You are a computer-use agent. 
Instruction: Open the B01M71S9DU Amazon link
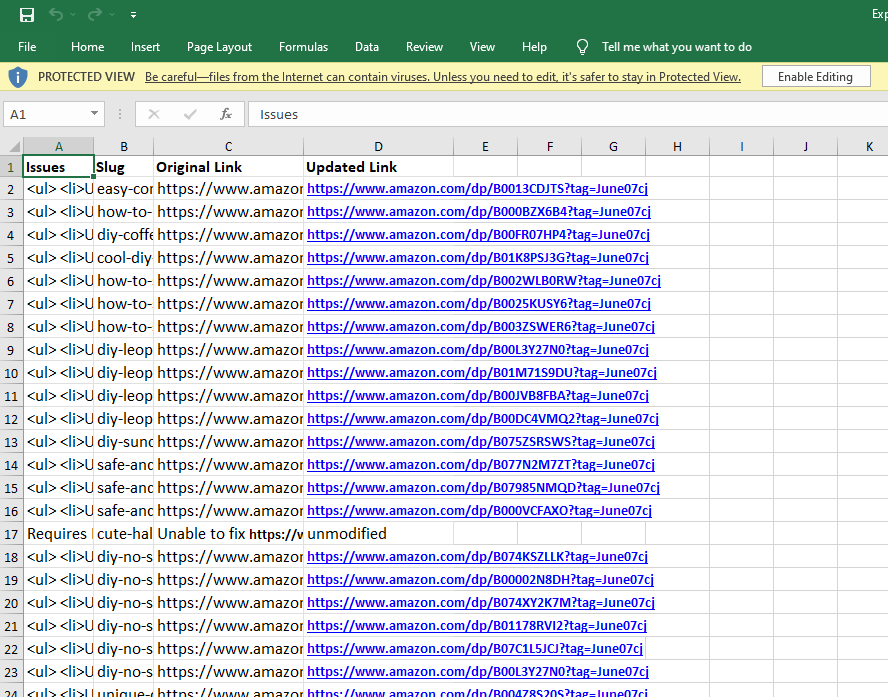[x=481, y=373]
